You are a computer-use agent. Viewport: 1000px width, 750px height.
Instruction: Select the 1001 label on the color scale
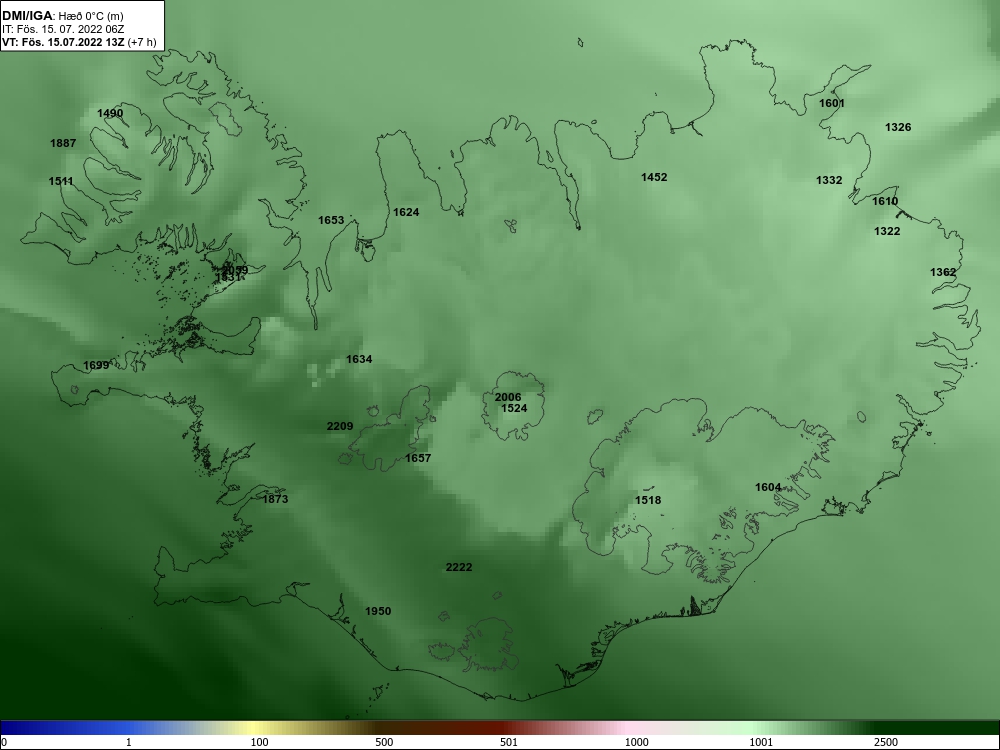click(x=761, y=742)
